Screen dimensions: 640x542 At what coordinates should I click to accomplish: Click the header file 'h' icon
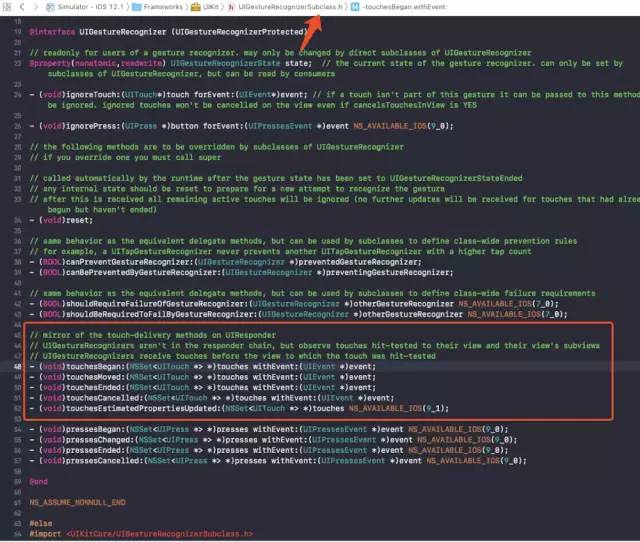click(231, 7)
